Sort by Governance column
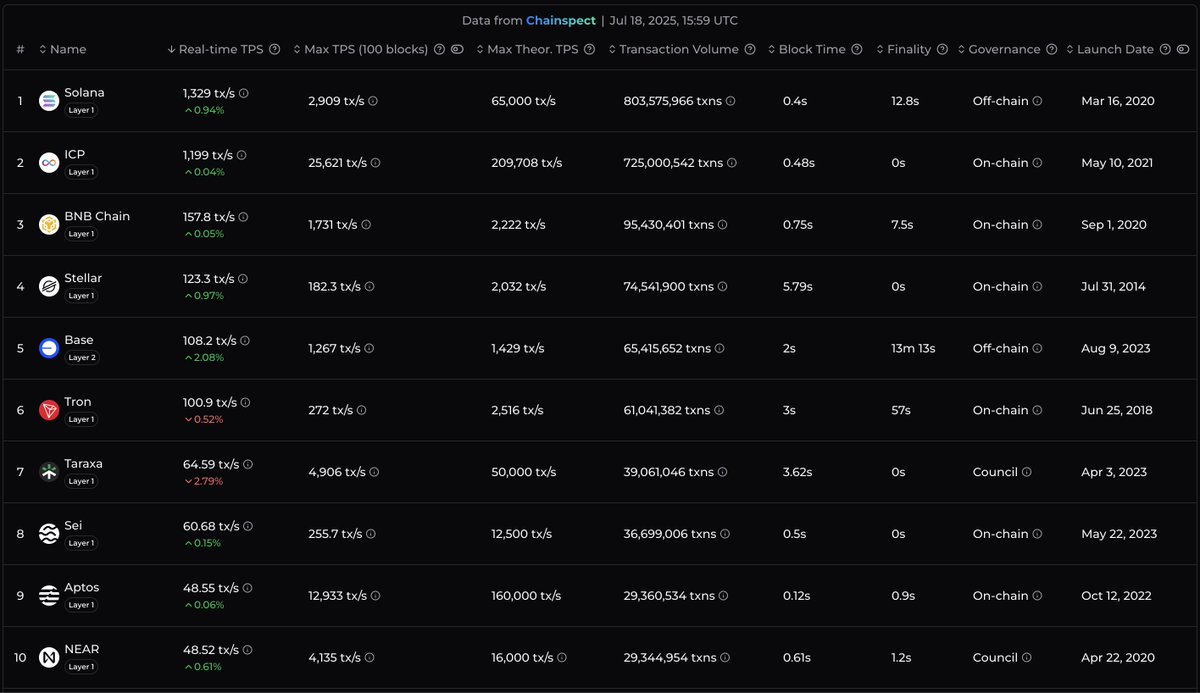This screenshot has height=693, width=1200. pos(999,49)
